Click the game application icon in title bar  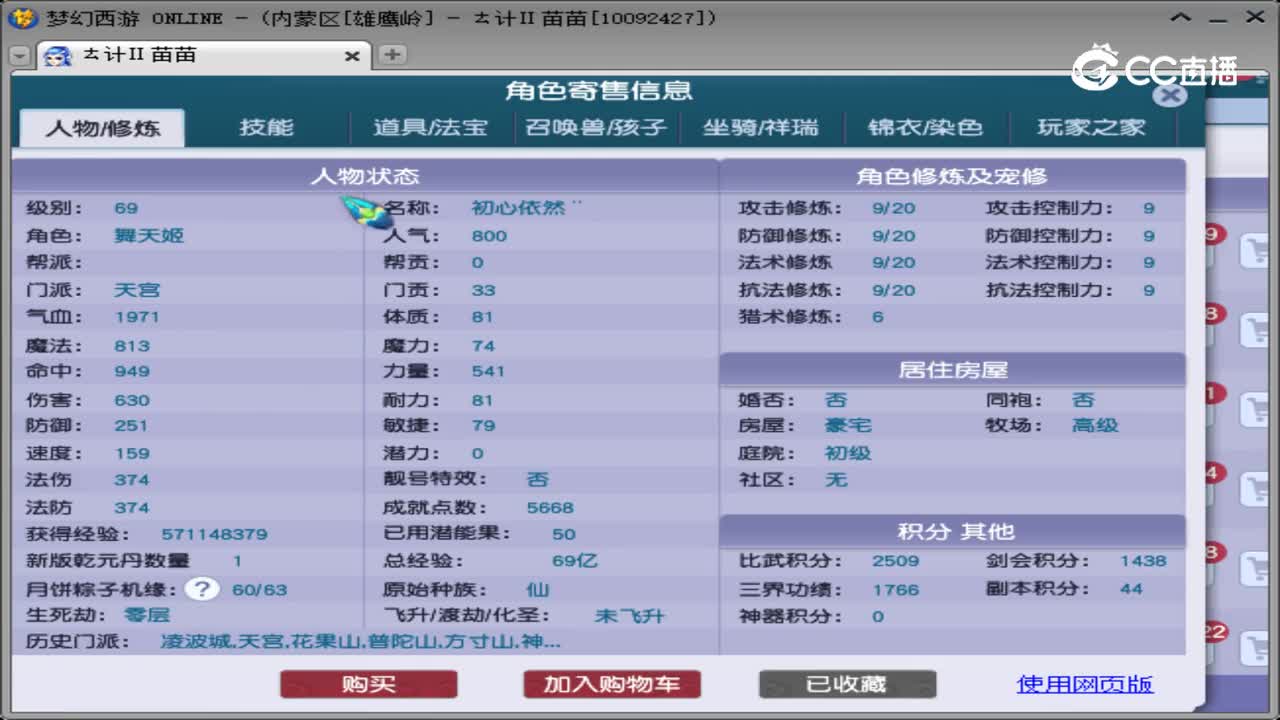[x=21, y=18]
